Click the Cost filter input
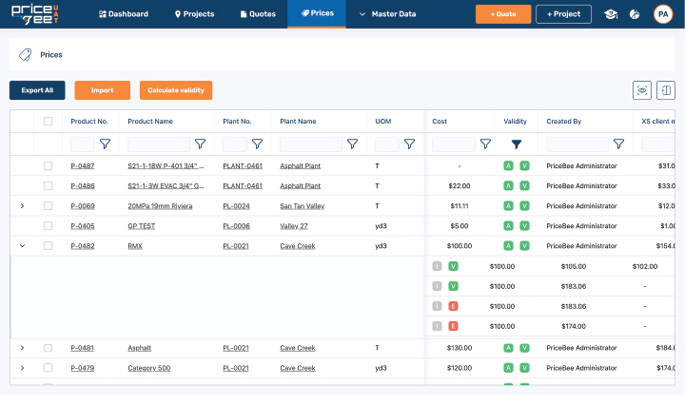685x395 pixels. tap(453, 144)
